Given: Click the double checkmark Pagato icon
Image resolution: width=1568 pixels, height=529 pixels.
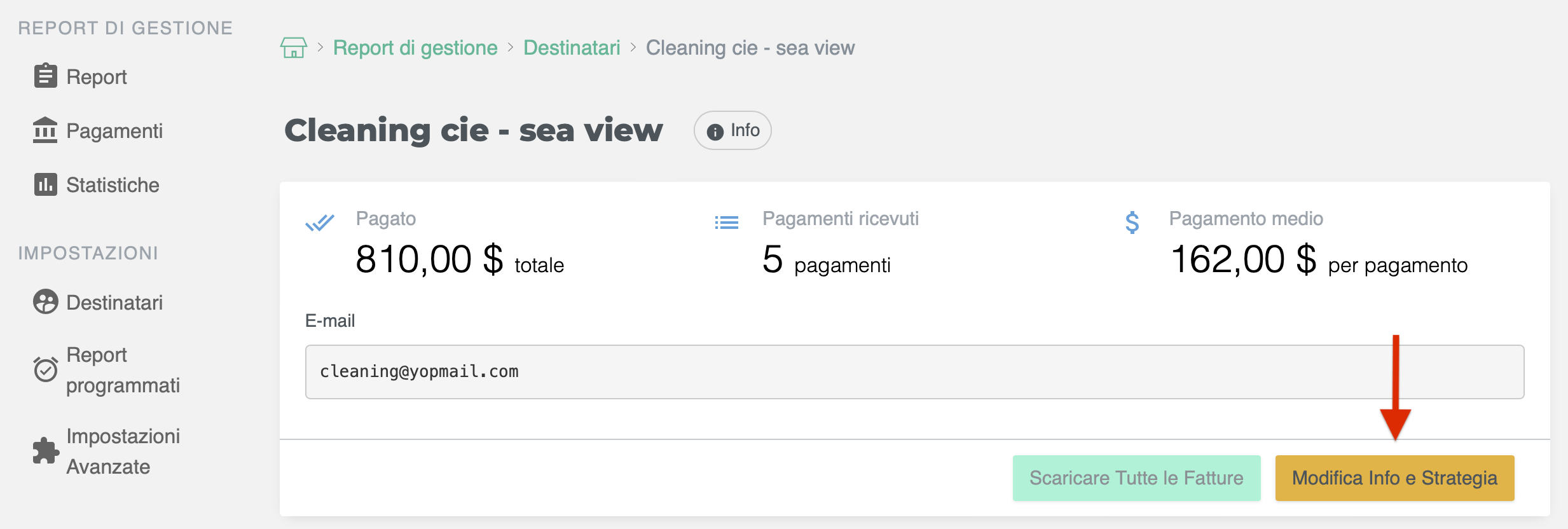Looking at the screenshot, I should 320,223.
